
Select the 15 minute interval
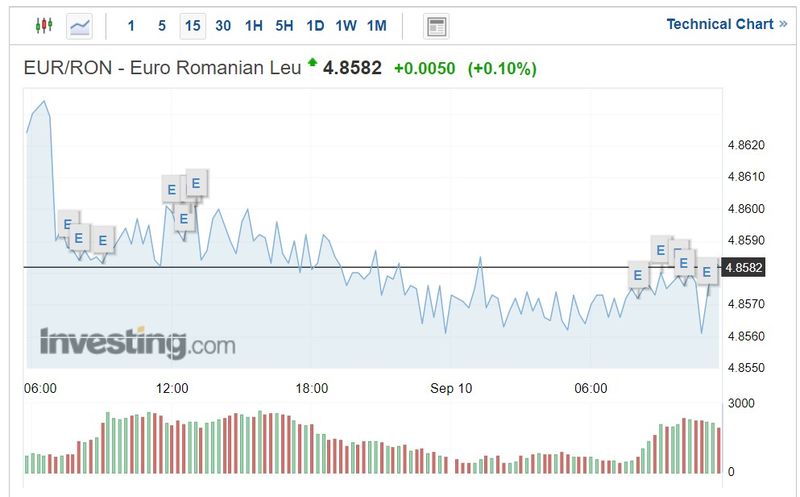click(193, 26)
